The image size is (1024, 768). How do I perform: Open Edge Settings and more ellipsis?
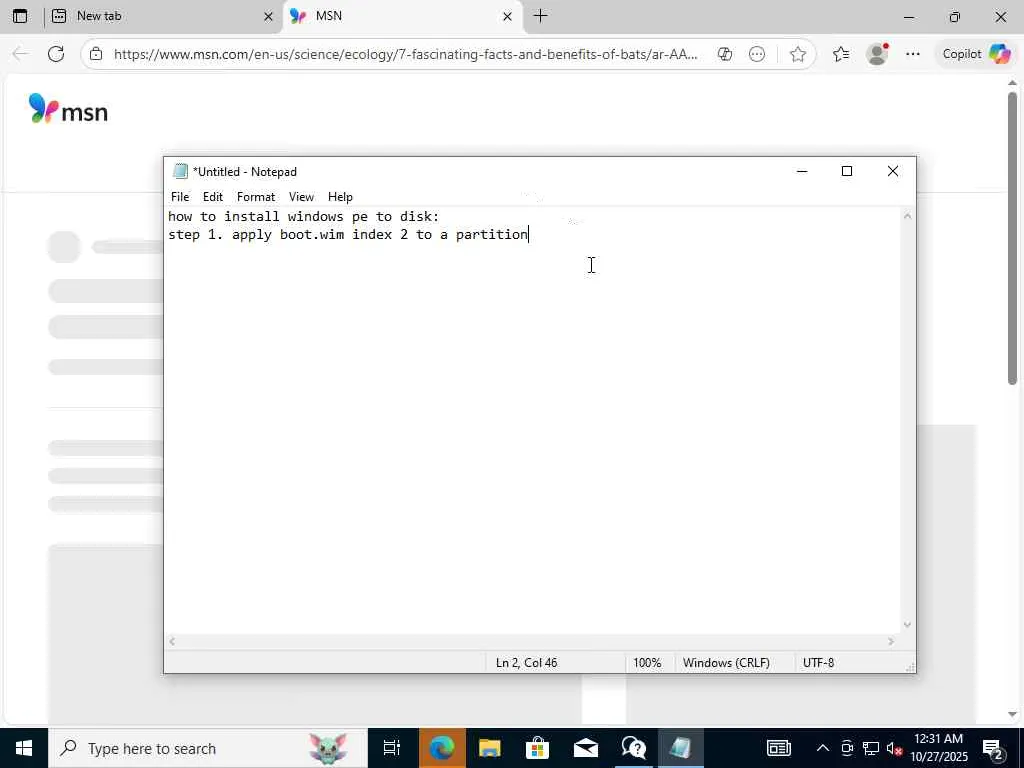913,54
